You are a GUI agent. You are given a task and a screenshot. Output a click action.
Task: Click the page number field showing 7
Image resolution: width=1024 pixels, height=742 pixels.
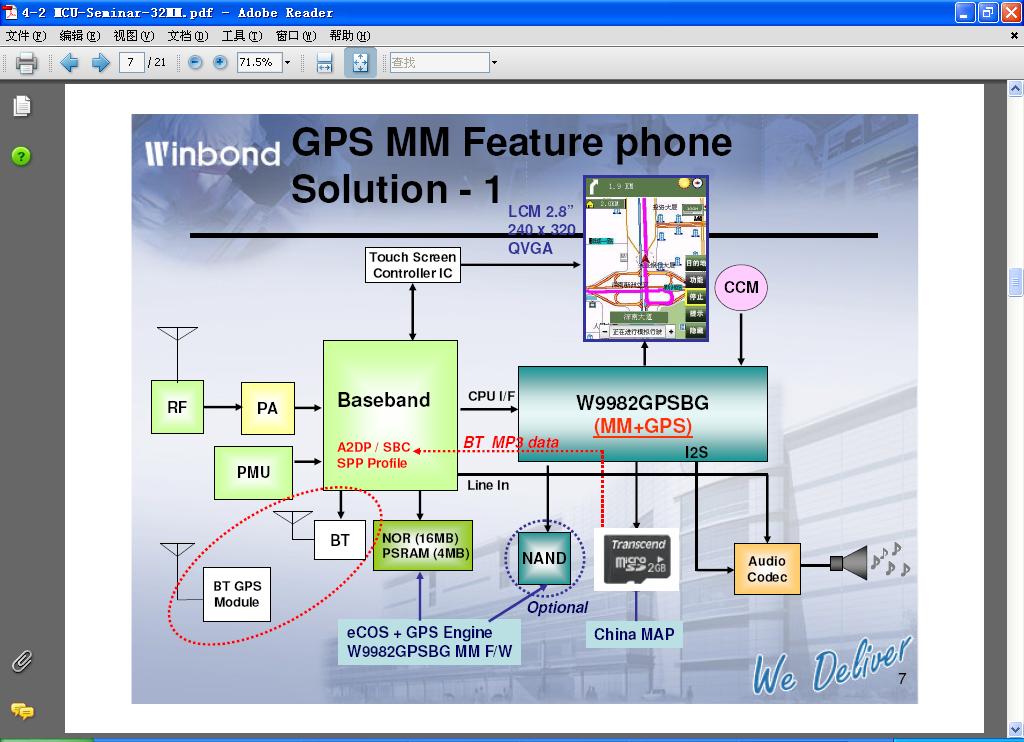[x=131, y=63]
